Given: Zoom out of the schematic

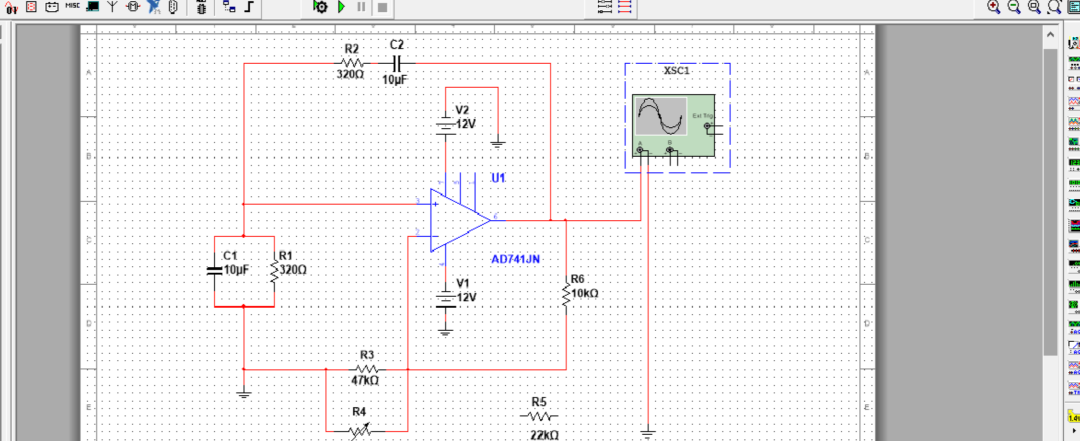Looking at the screenshot, I should pyautogui.click(x=1014, y=7).
